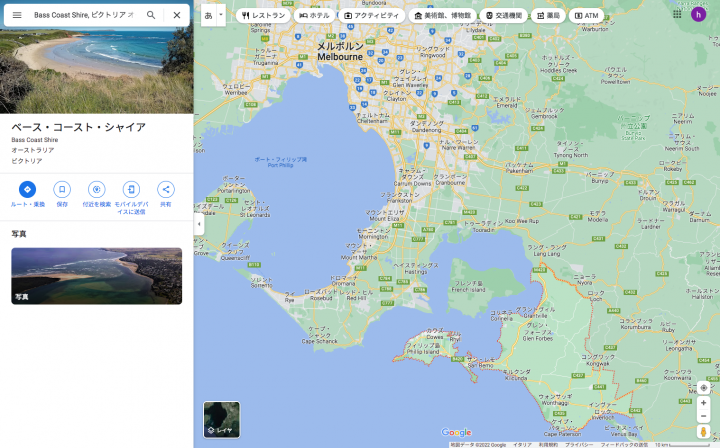Open input method dropdown arrow

[x=221, y=15]
